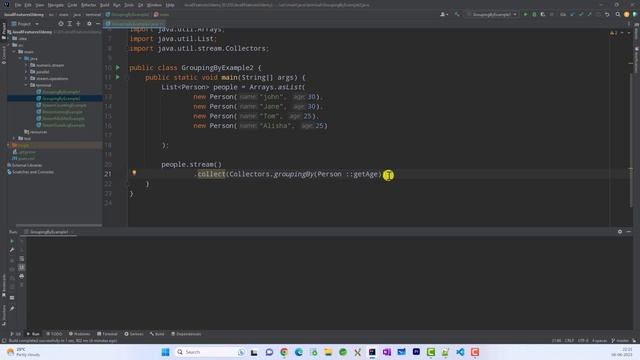Click the Debug bug icon in the top toolbar
Screen dimensions: 640x360
click(x=534, y=14)
